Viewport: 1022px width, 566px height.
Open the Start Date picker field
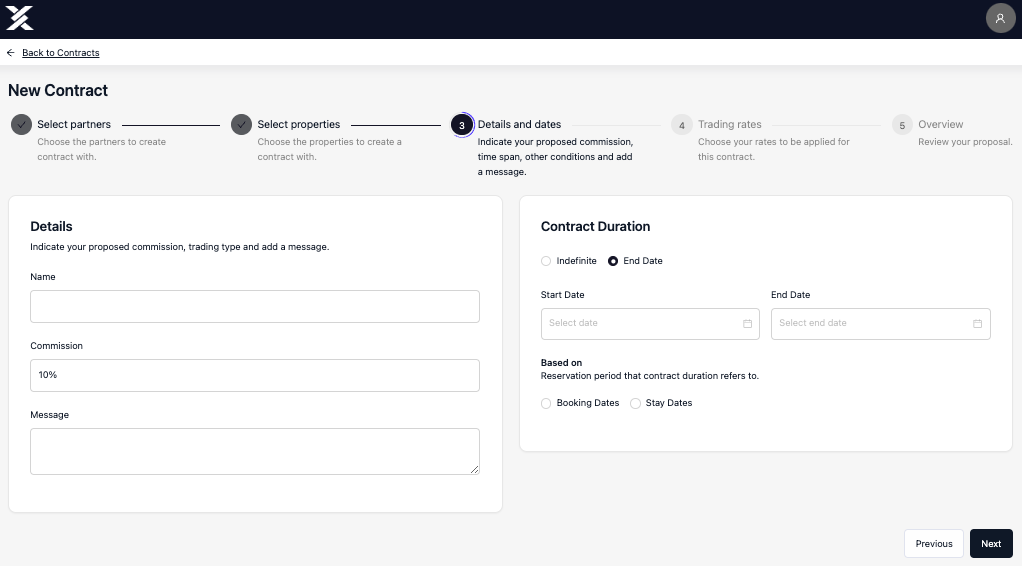coord(650,324)
